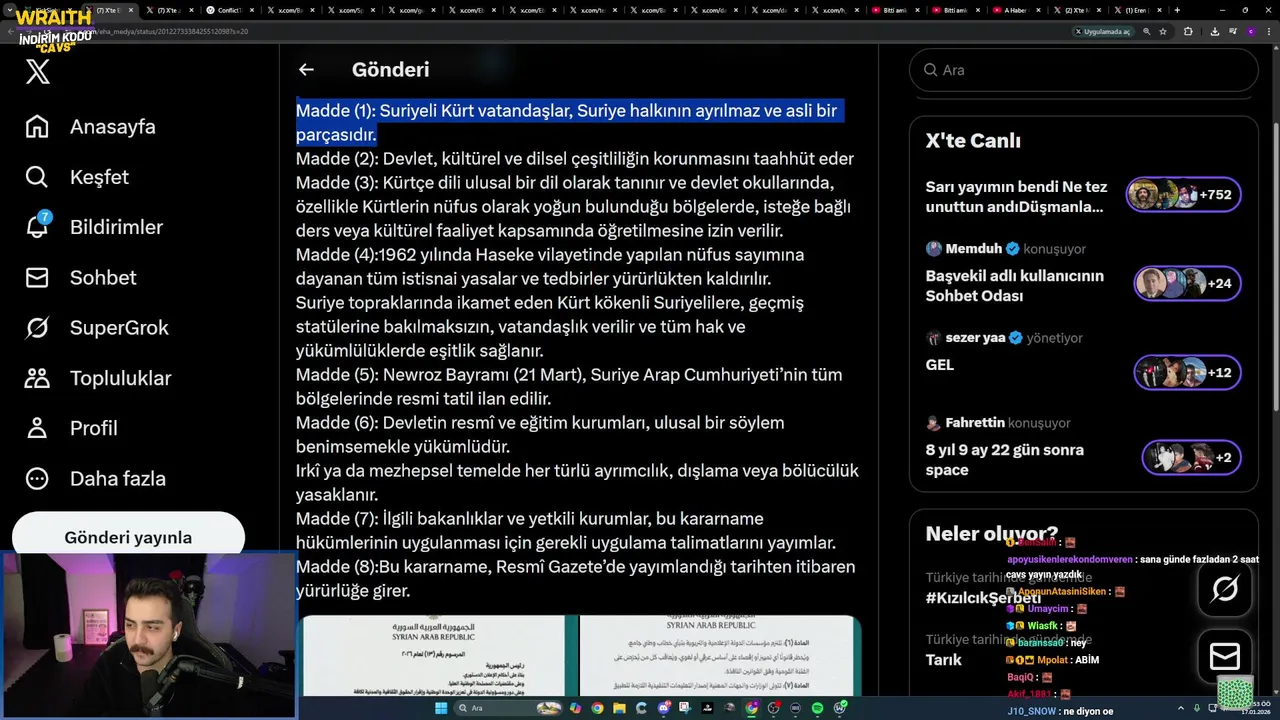
Task: Click the taskbar Ara search box
Action: [510, 708]
